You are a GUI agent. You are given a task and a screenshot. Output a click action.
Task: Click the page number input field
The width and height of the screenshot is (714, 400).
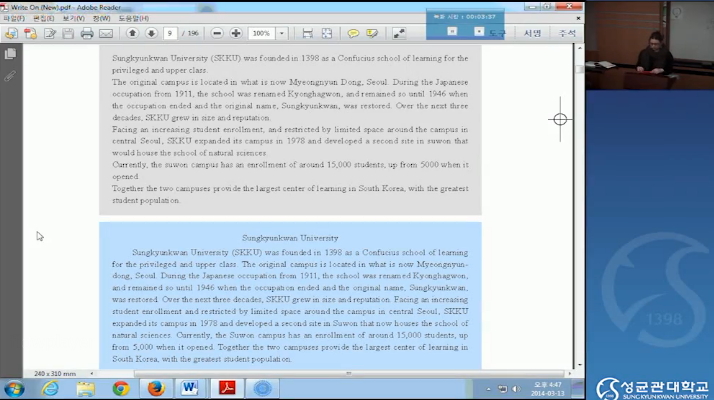171,33
